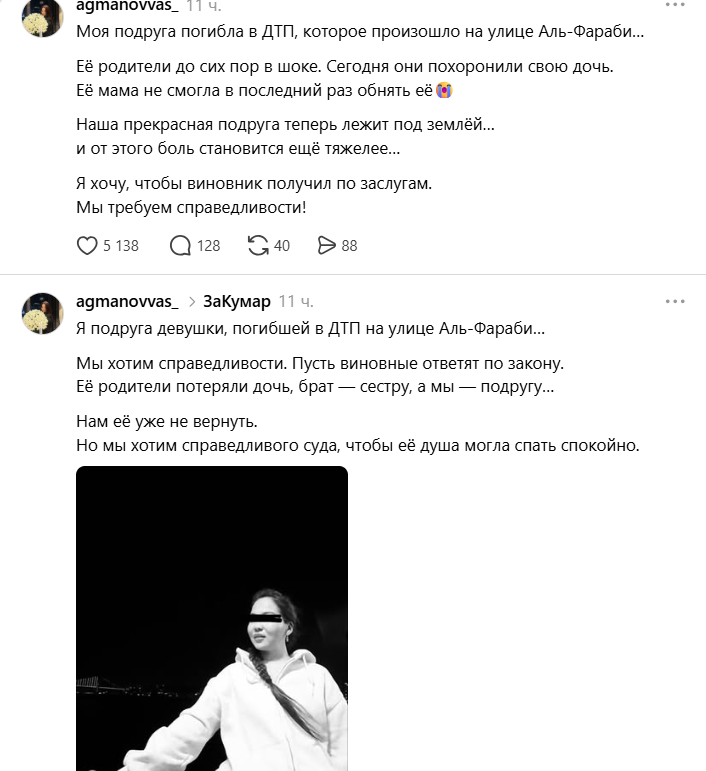The image size is (706, 771).
Task: Click the 5 138 likes count
Action: coord(120,245)
